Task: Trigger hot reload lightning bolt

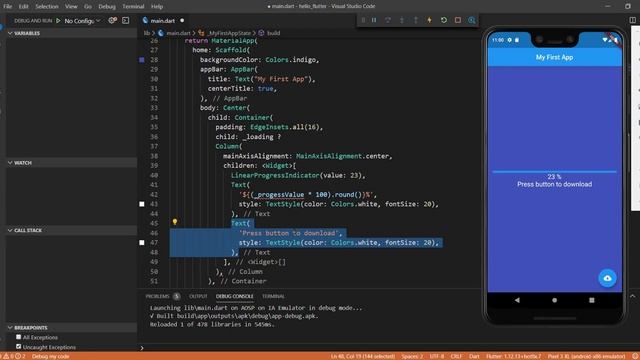Action: [429, 20]
